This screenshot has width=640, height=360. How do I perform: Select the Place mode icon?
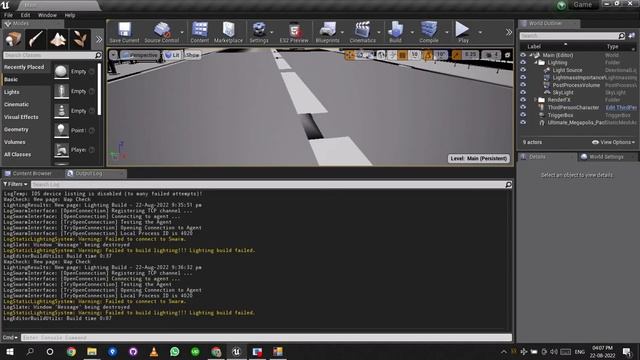tap(13, 39)
